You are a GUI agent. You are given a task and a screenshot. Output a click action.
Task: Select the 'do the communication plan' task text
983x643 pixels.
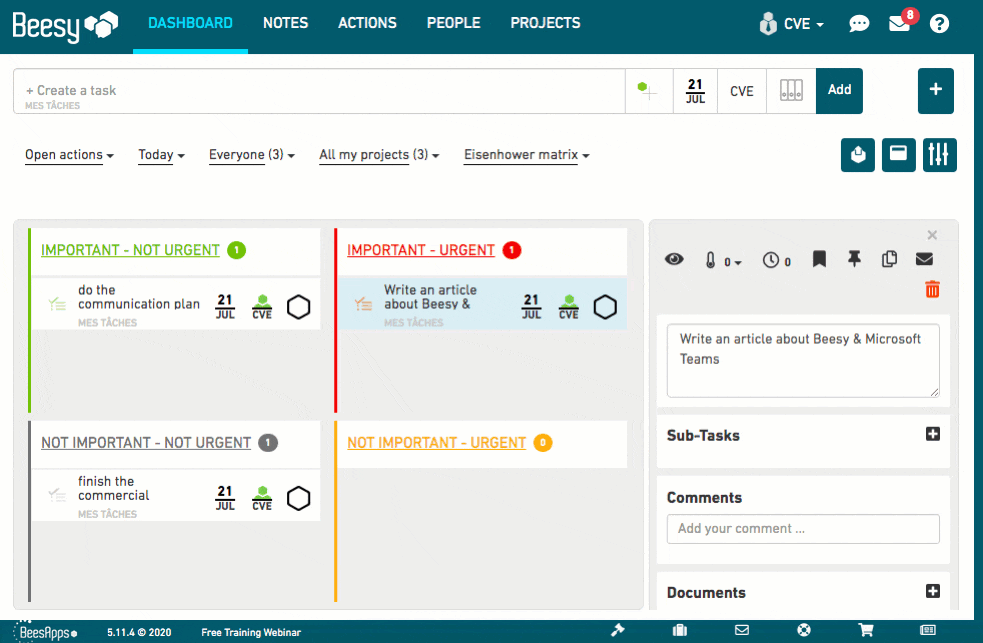[x=139, y=297]
